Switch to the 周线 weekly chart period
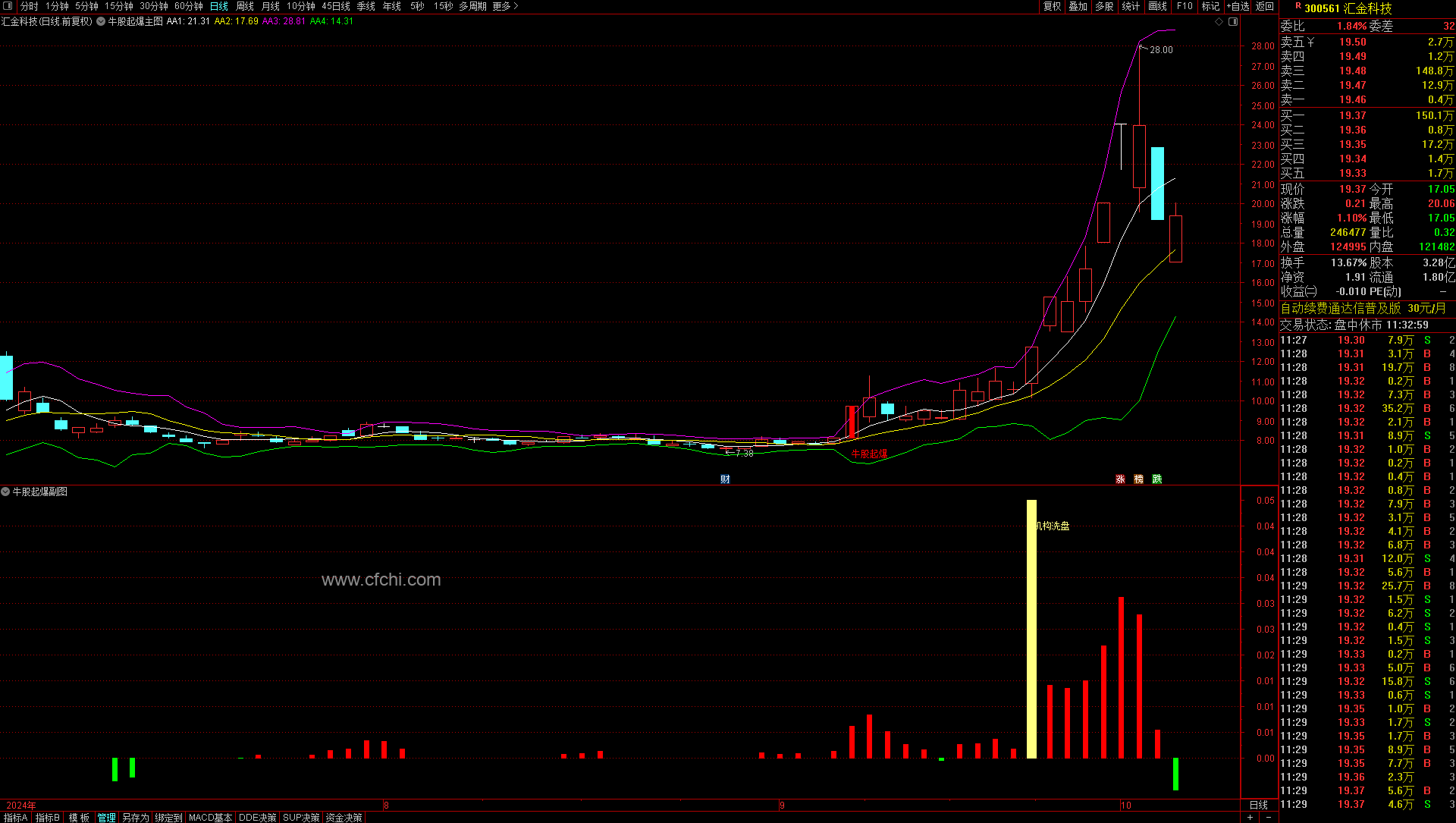Screen dimensions: 1456x823 (245, 6)
